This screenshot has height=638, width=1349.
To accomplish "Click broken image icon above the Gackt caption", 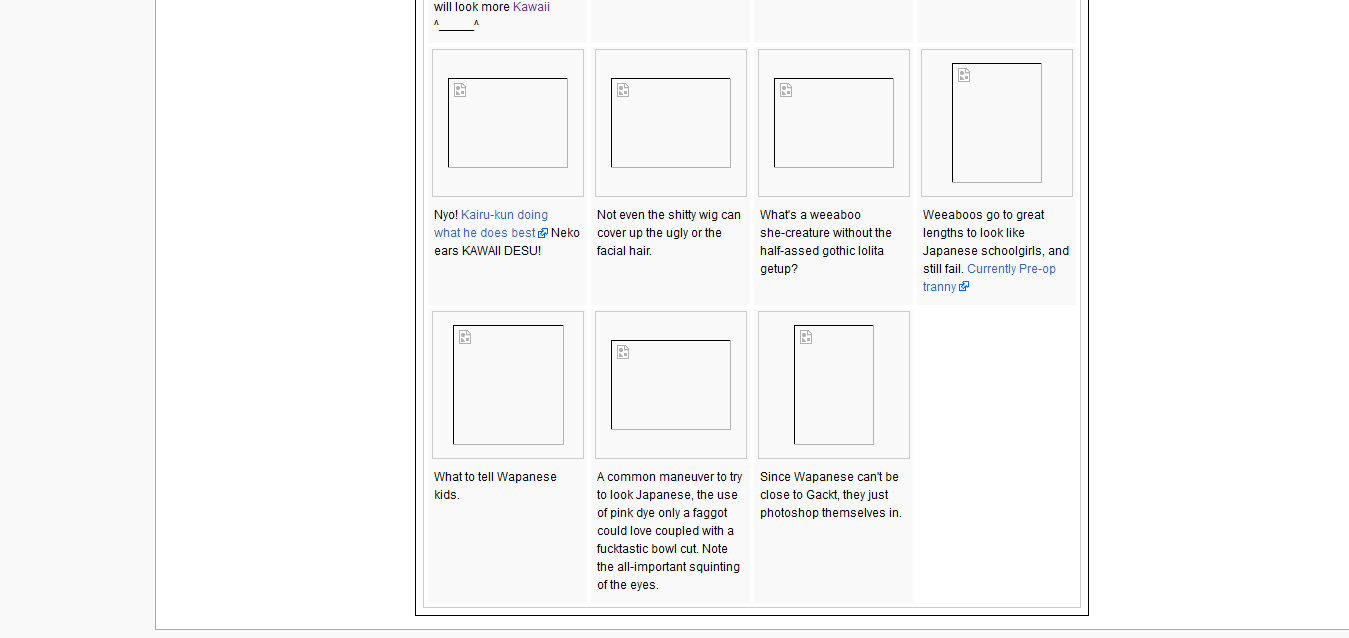I will 806,337.
